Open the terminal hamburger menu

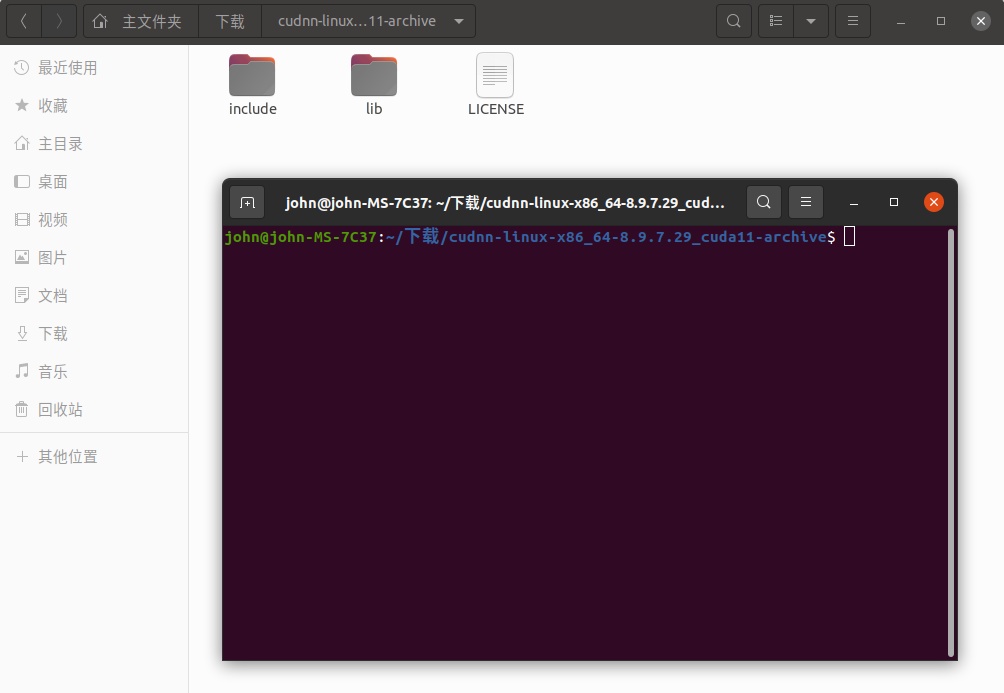pos(806,202)
